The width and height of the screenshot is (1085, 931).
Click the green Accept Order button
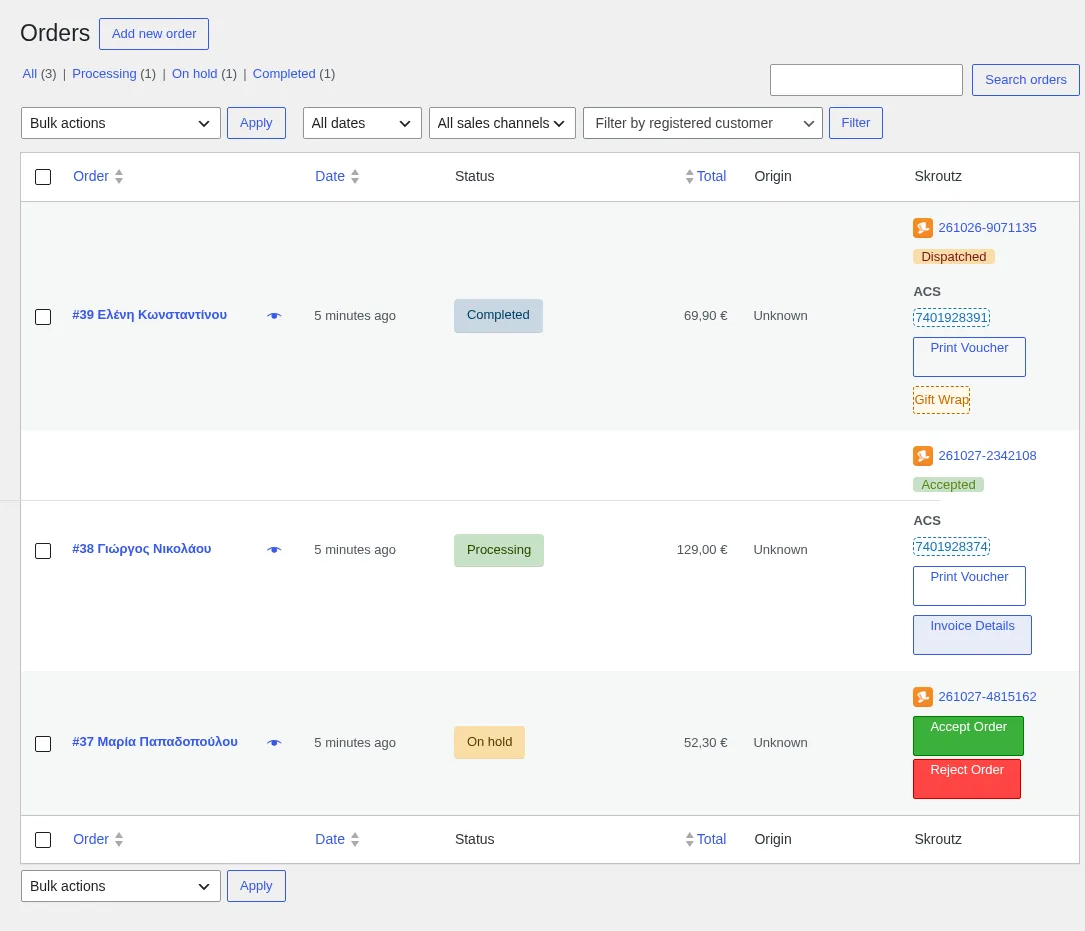tap(968, 736)
